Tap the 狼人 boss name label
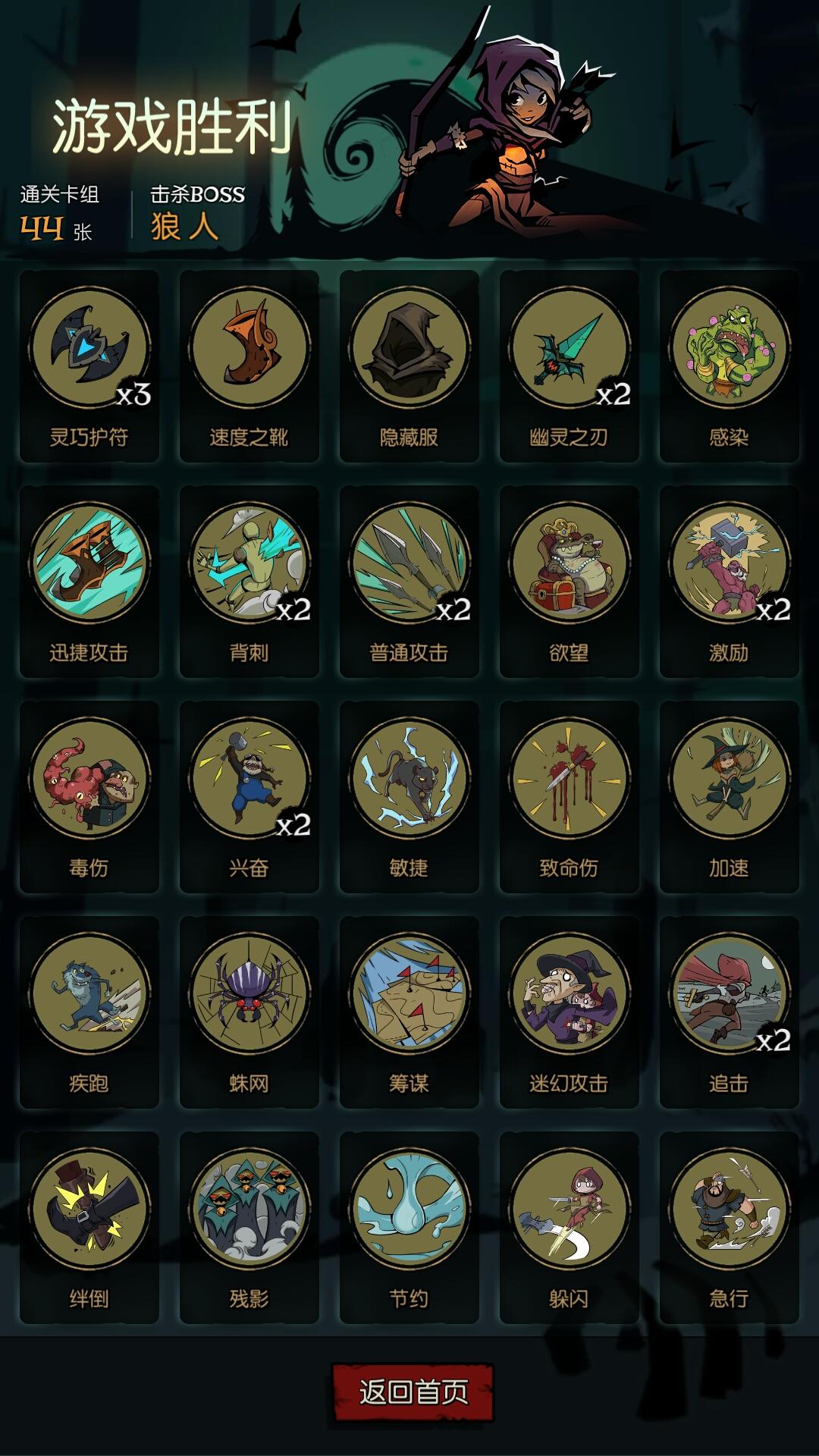The image size is (819, 1456). click(185, 227)
